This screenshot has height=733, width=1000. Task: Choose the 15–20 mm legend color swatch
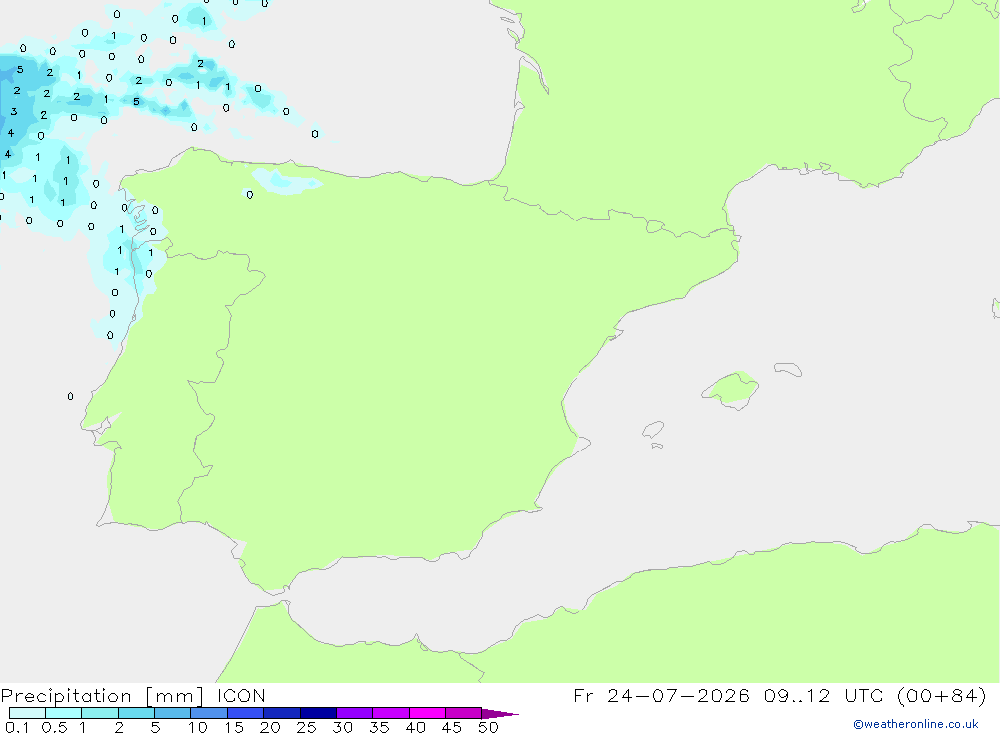pyautogui.click(x=246, y=713)
